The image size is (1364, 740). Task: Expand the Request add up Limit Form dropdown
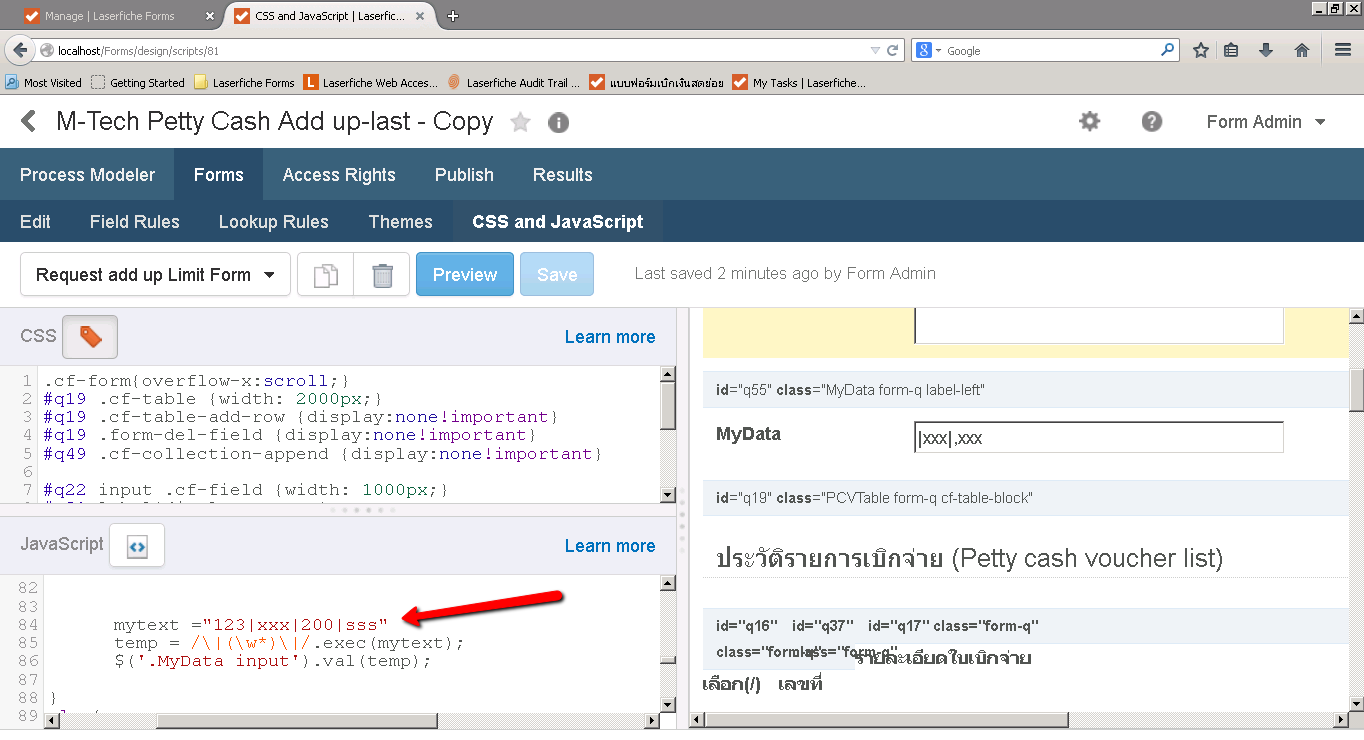[156, 275]
